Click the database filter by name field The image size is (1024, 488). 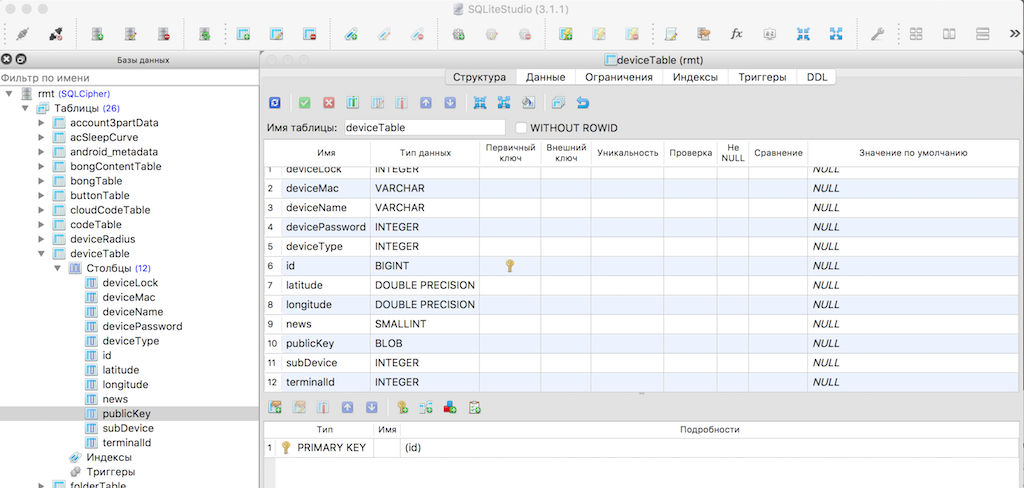coord(128,77)
